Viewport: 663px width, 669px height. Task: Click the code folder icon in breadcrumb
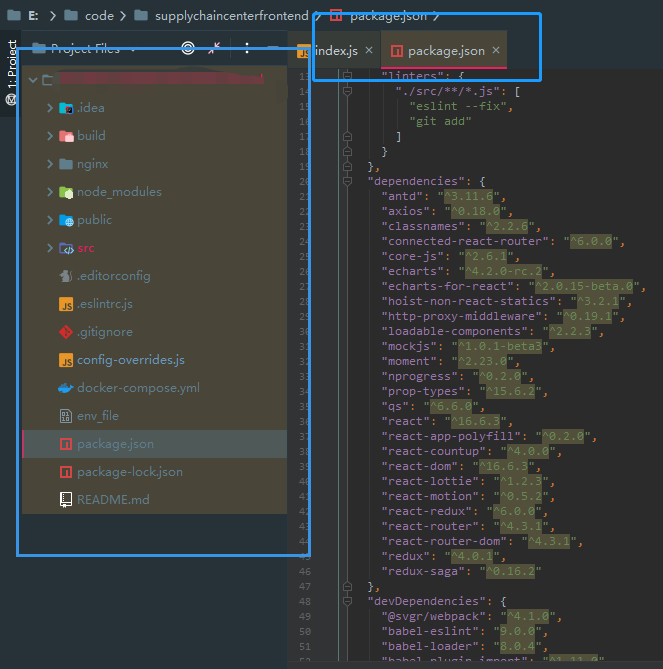pos(70,16)
